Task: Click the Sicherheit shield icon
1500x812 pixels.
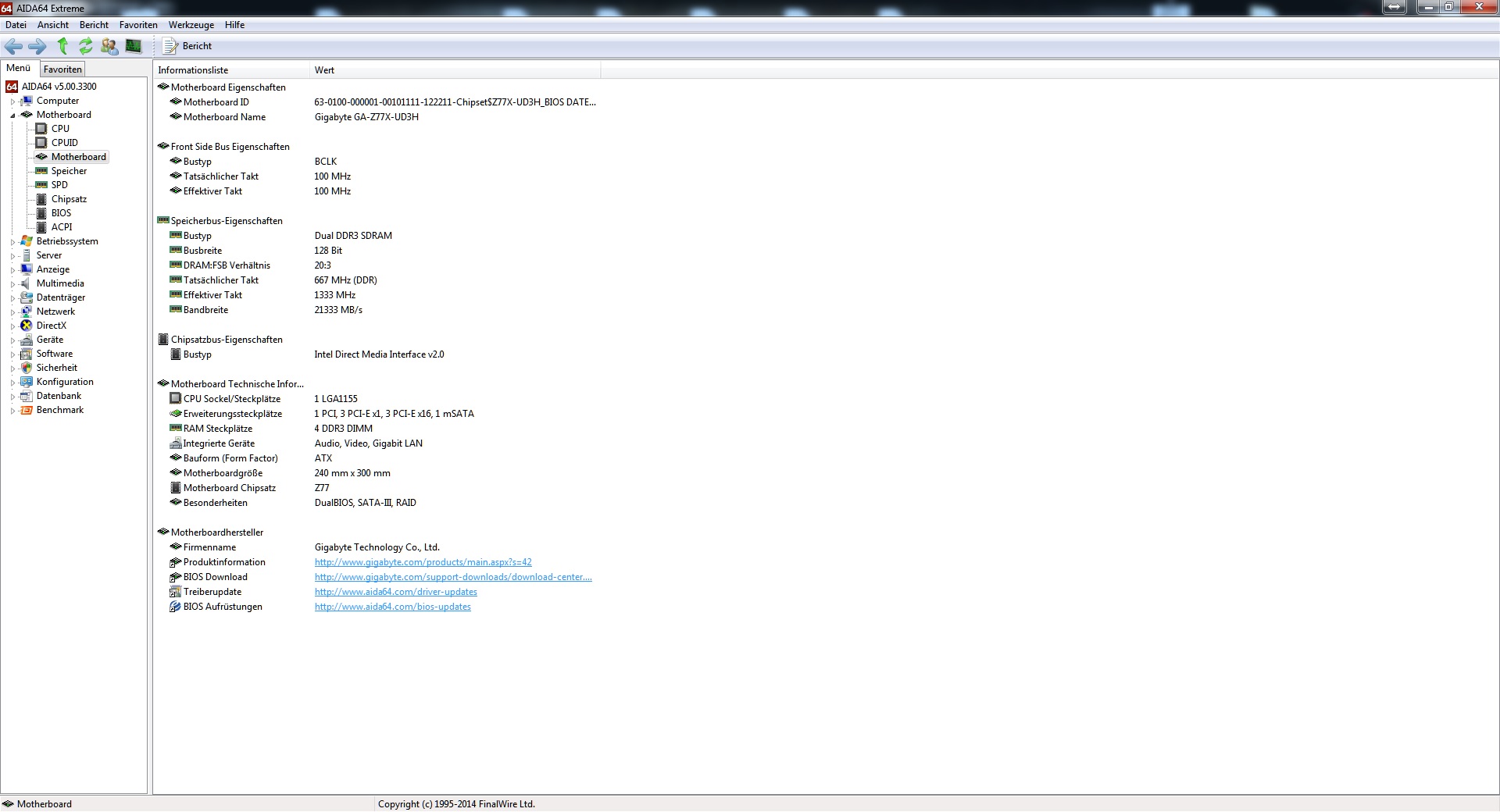Action: (27, 368)
